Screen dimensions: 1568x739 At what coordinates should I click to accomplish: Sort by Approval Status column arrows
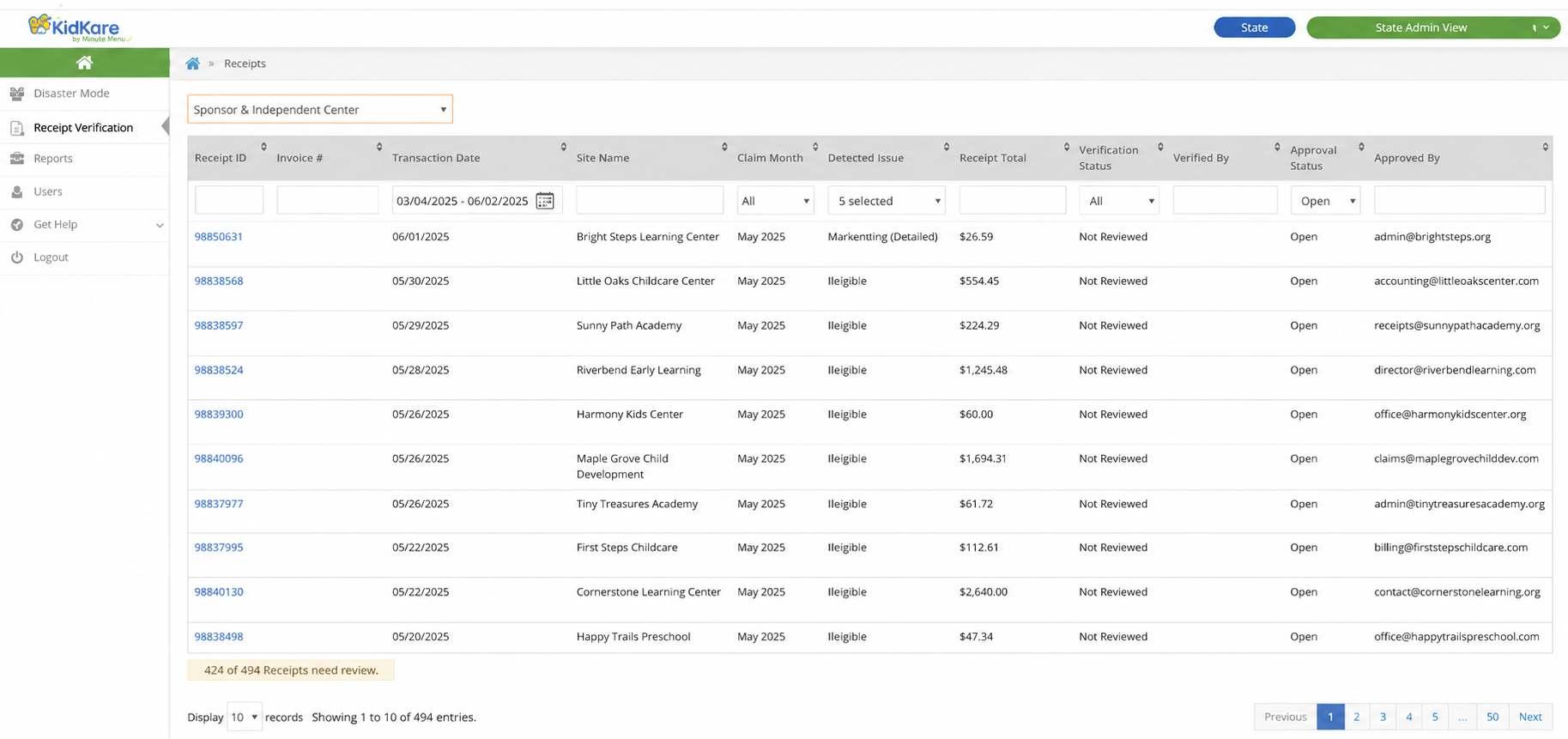[1361, 147]
